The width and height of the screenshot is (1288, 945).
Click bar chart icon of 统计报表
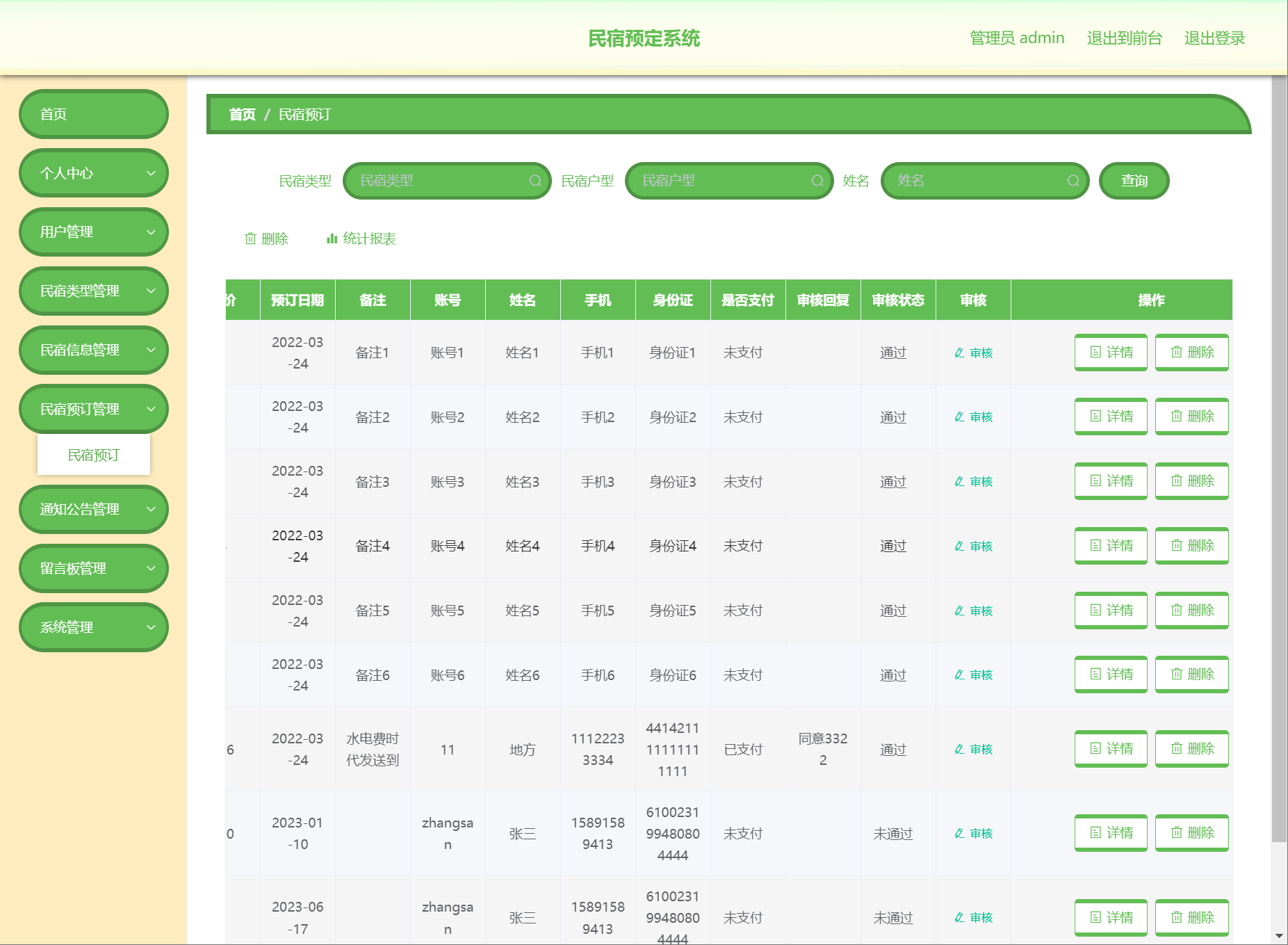[x=332, y=239]
